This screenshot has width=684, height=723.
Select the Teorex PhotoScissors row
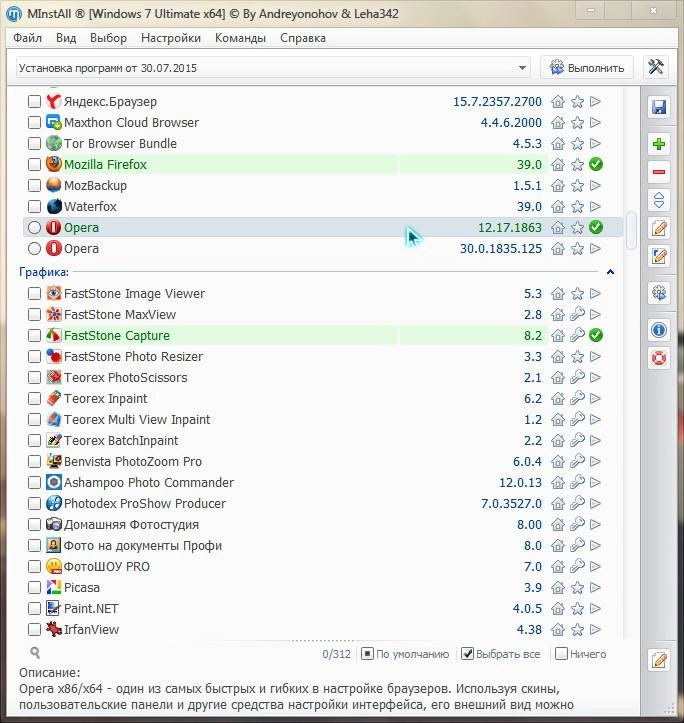(323, 378)
